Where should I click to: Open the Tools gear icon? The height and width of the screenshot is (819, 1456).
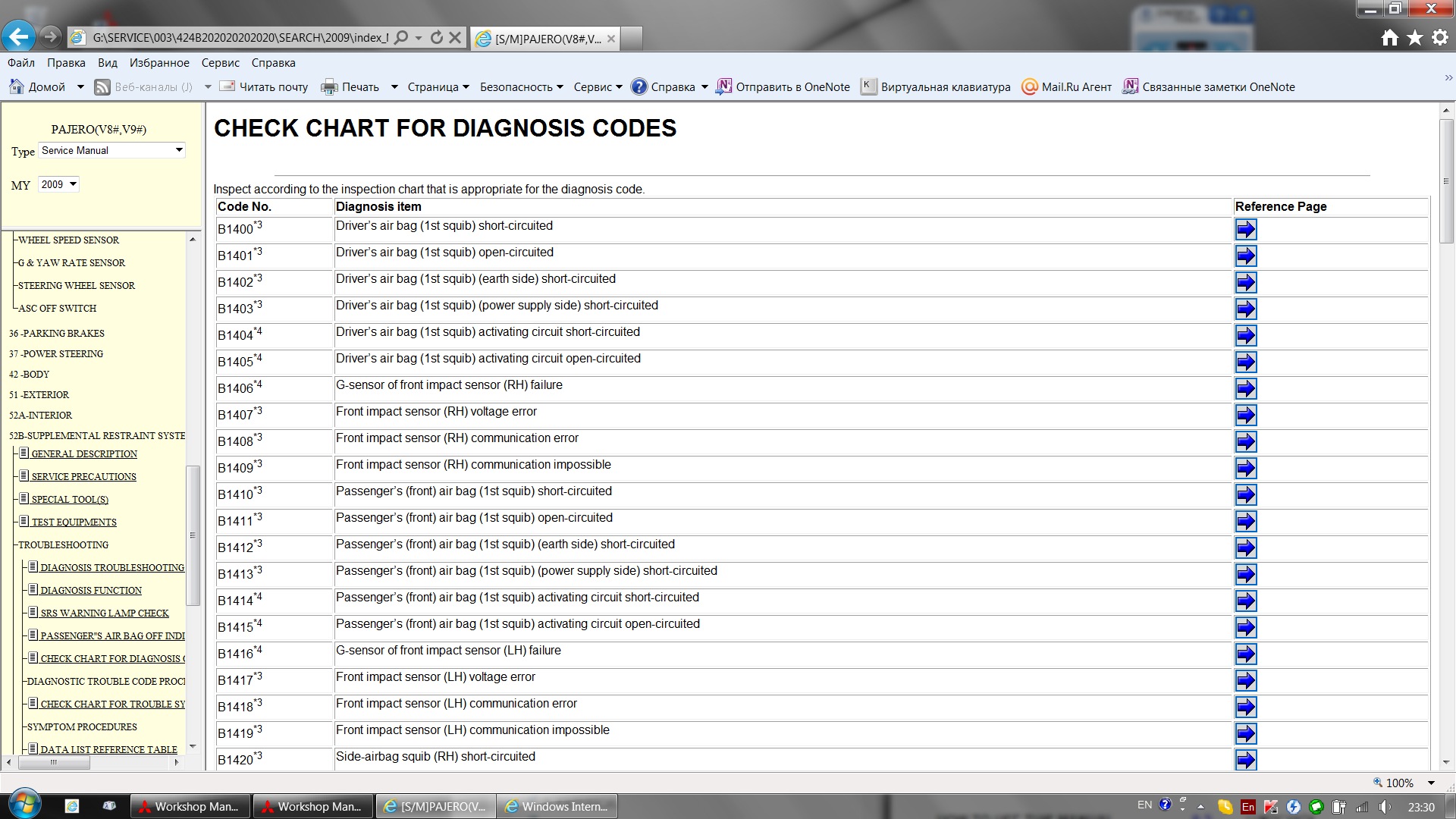click(x=1440, y=38)
